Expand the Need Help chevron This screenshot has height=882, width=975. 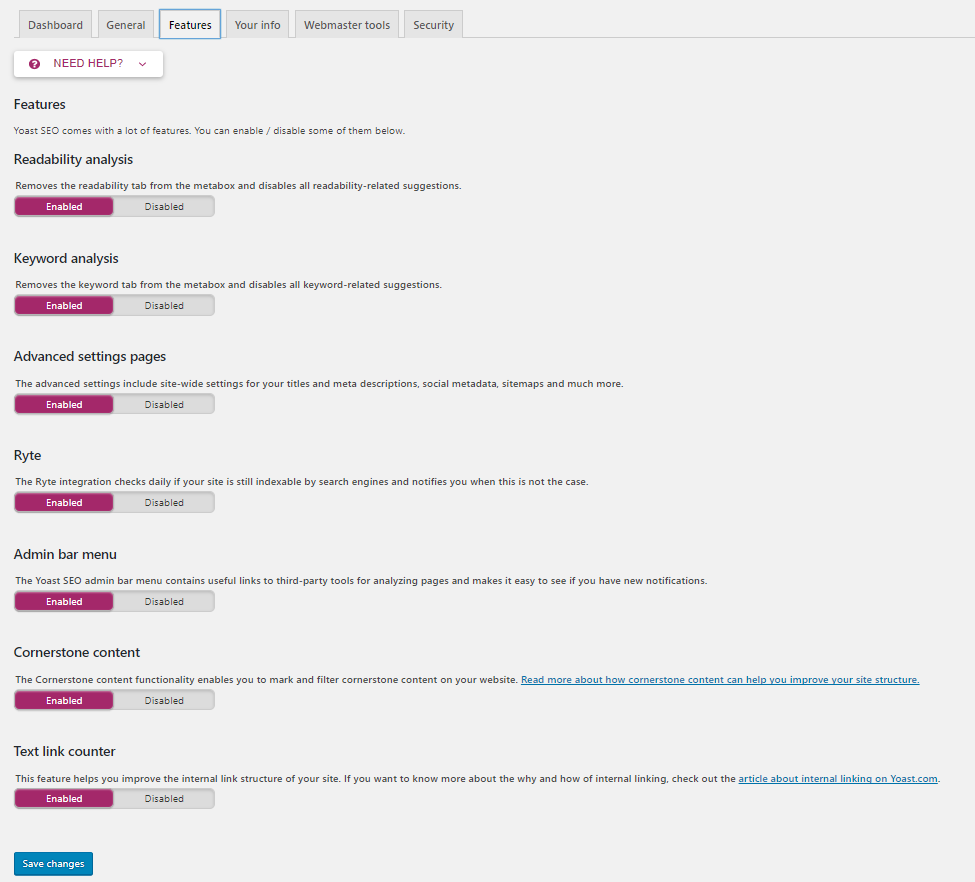[142, 64]
